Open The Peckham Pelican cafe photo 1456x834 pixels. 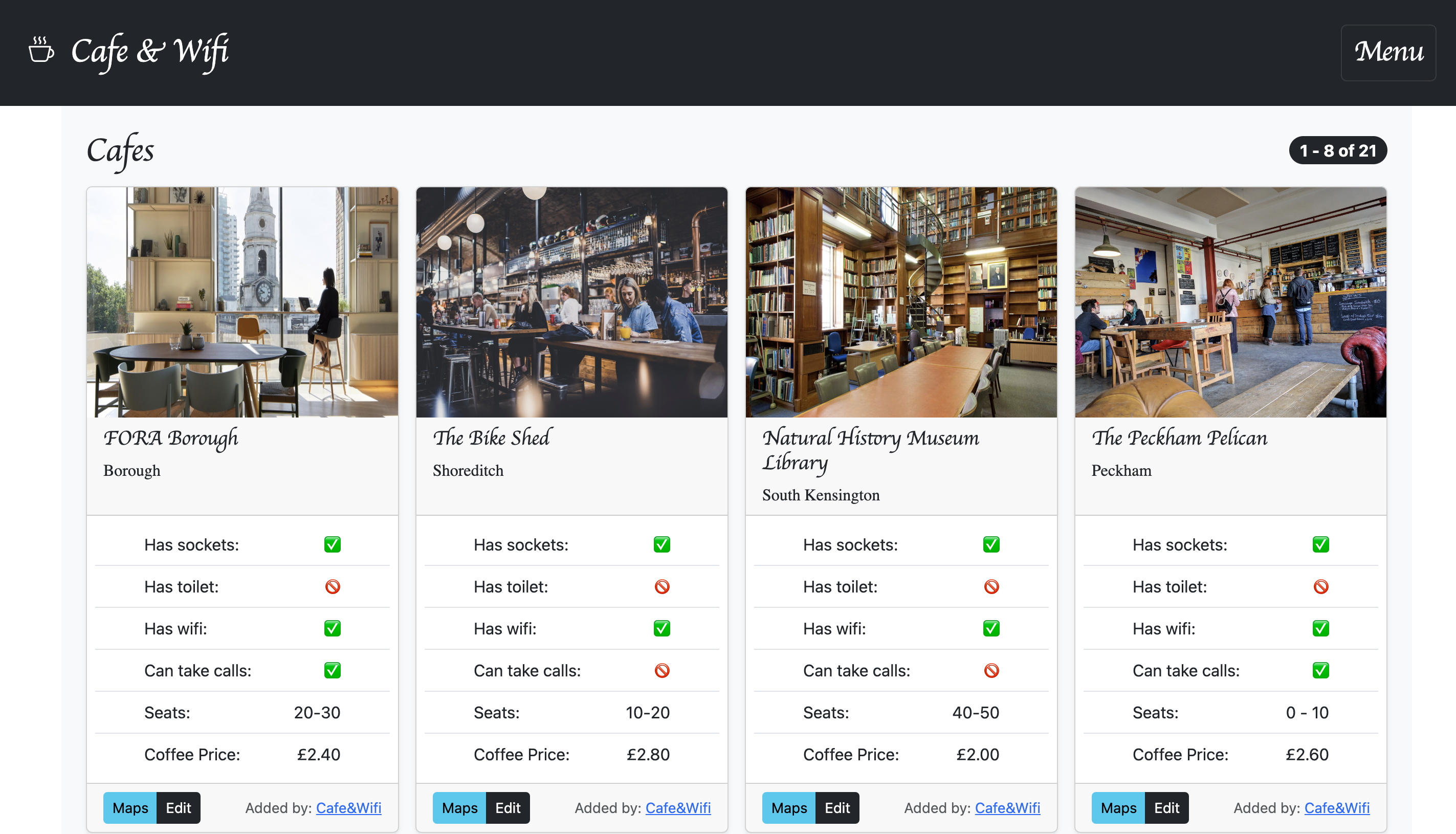click(x=1230, y=302)
